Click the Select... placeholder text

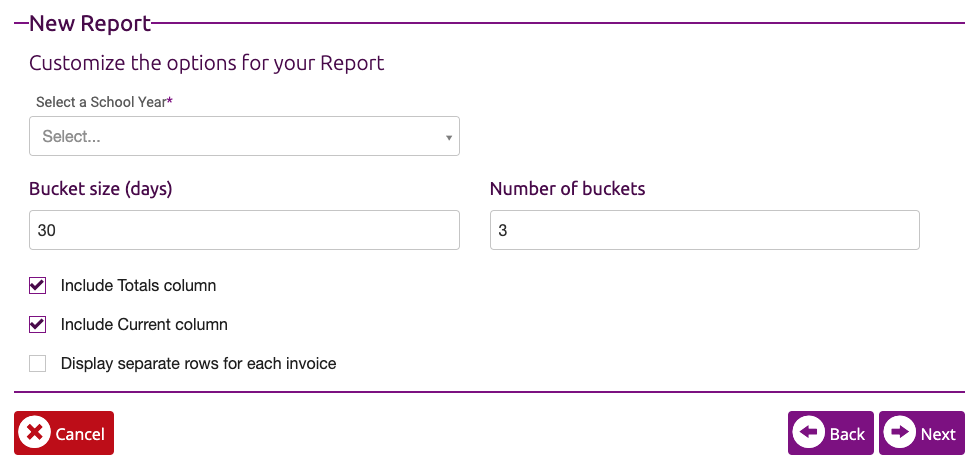(x=71, y=136)
